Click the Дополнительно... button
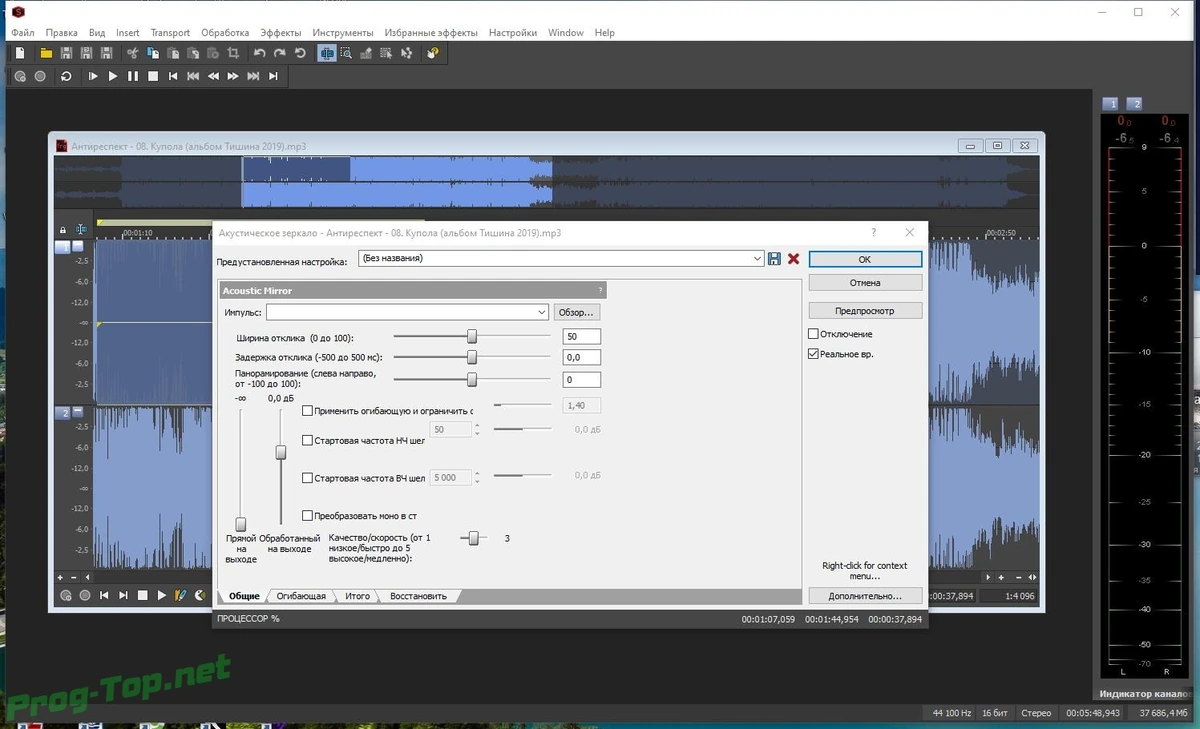 tap(865, 595)
